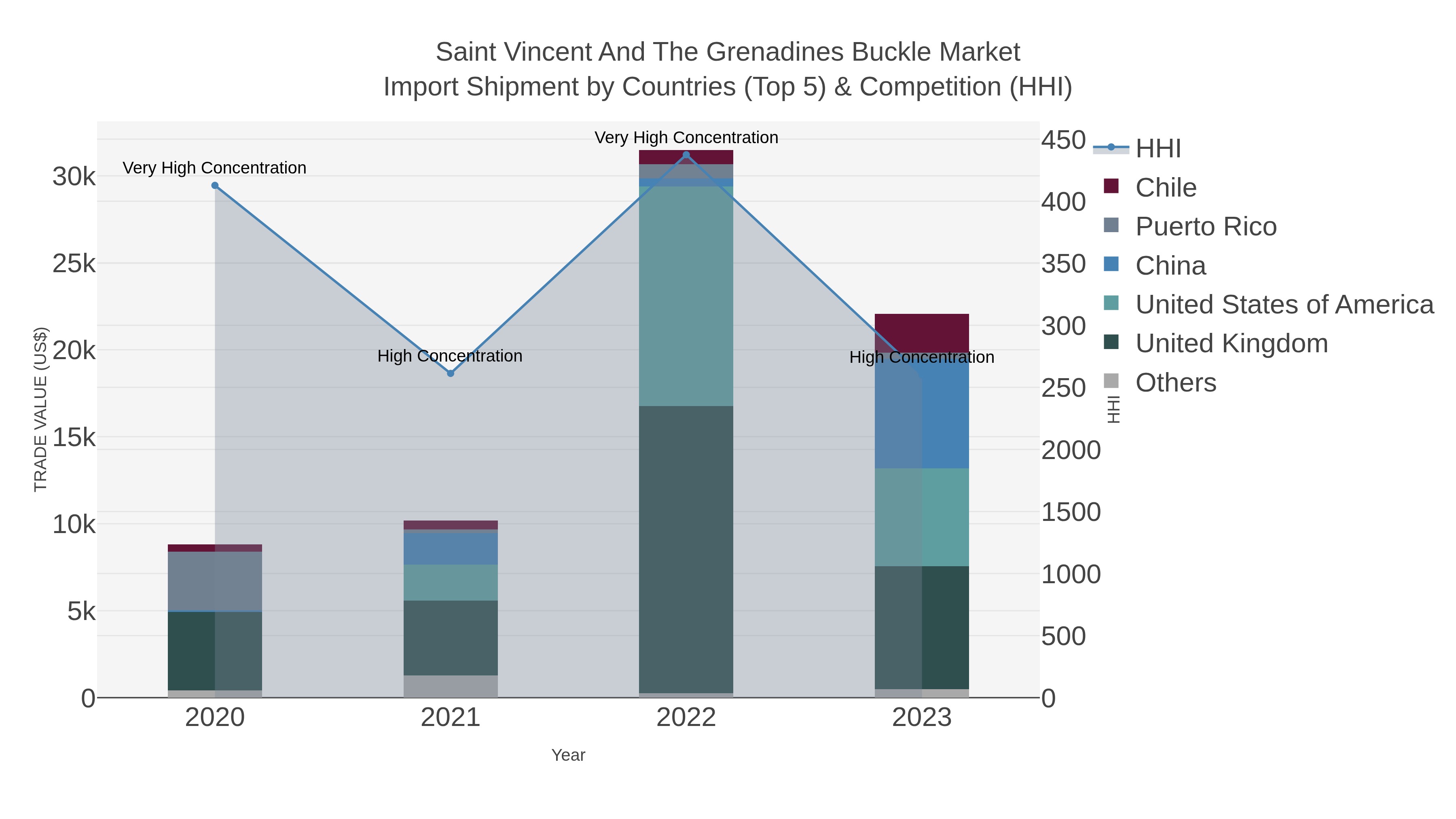Click the 2000 tick on right axis
This screenshot has width=1456, height=819.
[x=1071, y=450]
